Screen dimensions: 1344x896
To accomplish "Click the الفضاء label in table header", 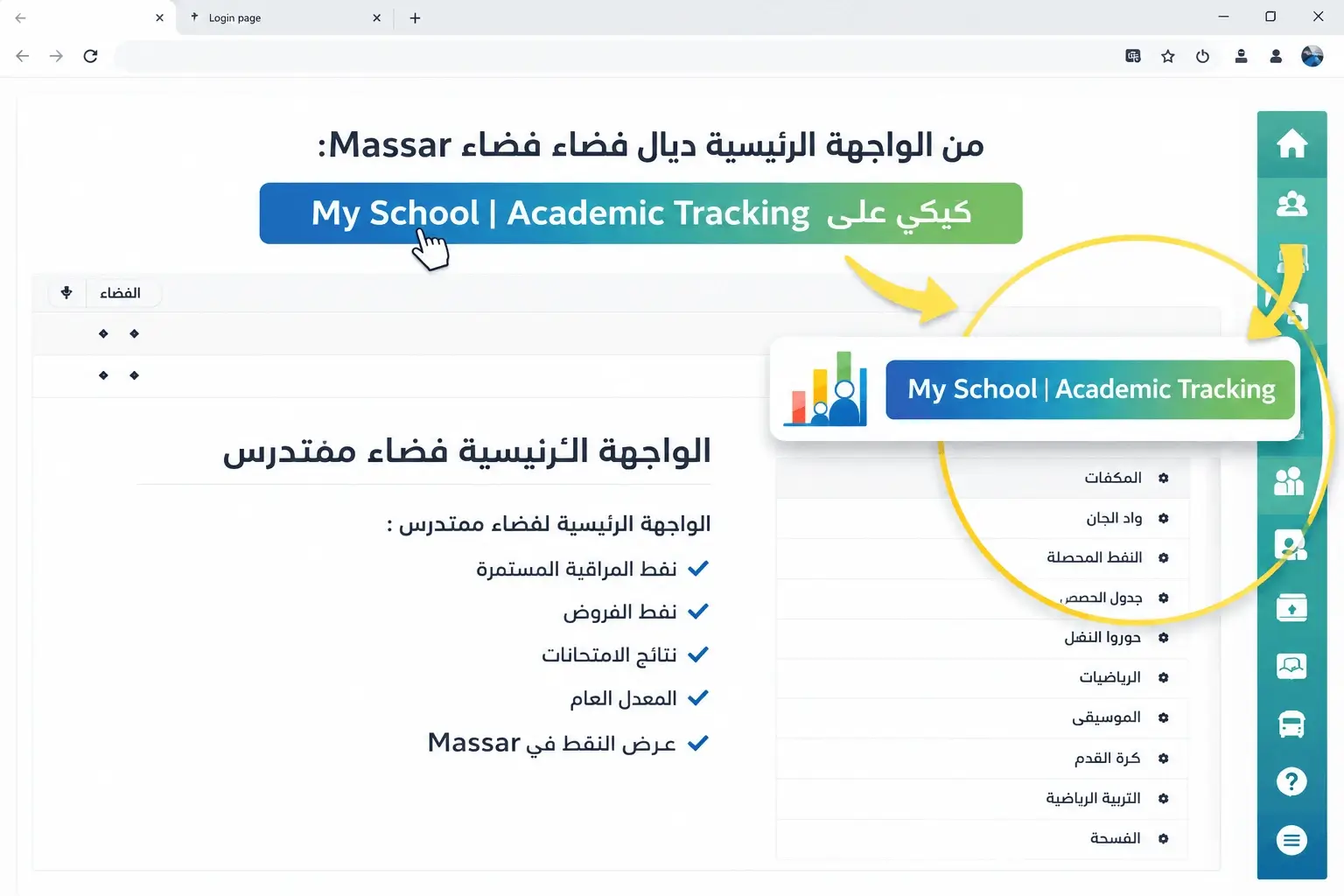I will tap(120, 293).
